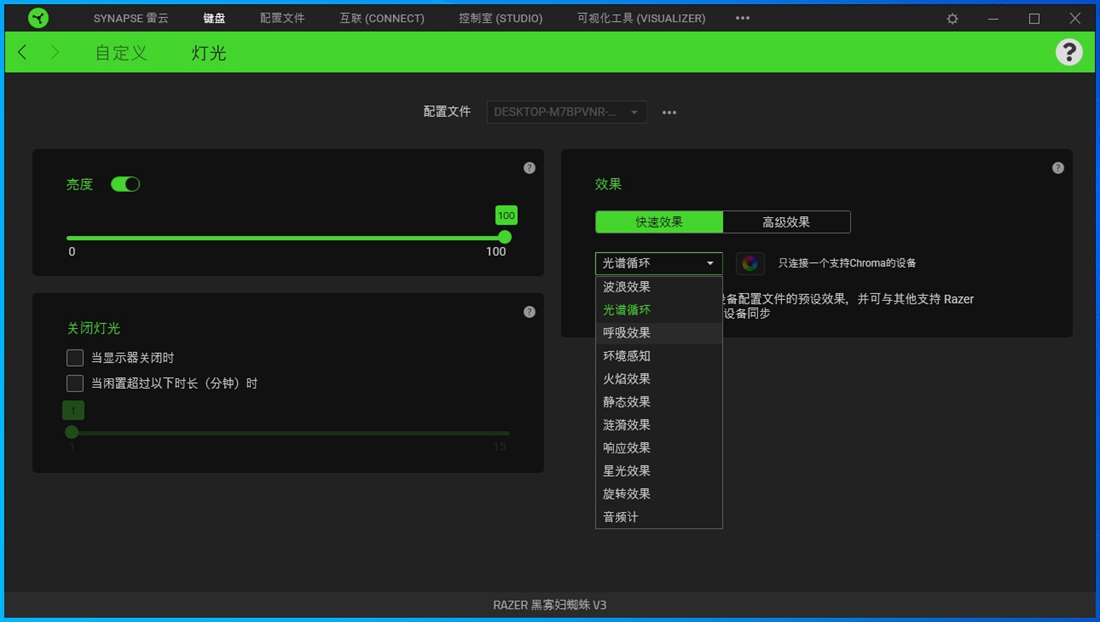Screen dimensions: 1100x622
Task: Check the 当闲置超过以下时长 option
Action: [74, 382]
